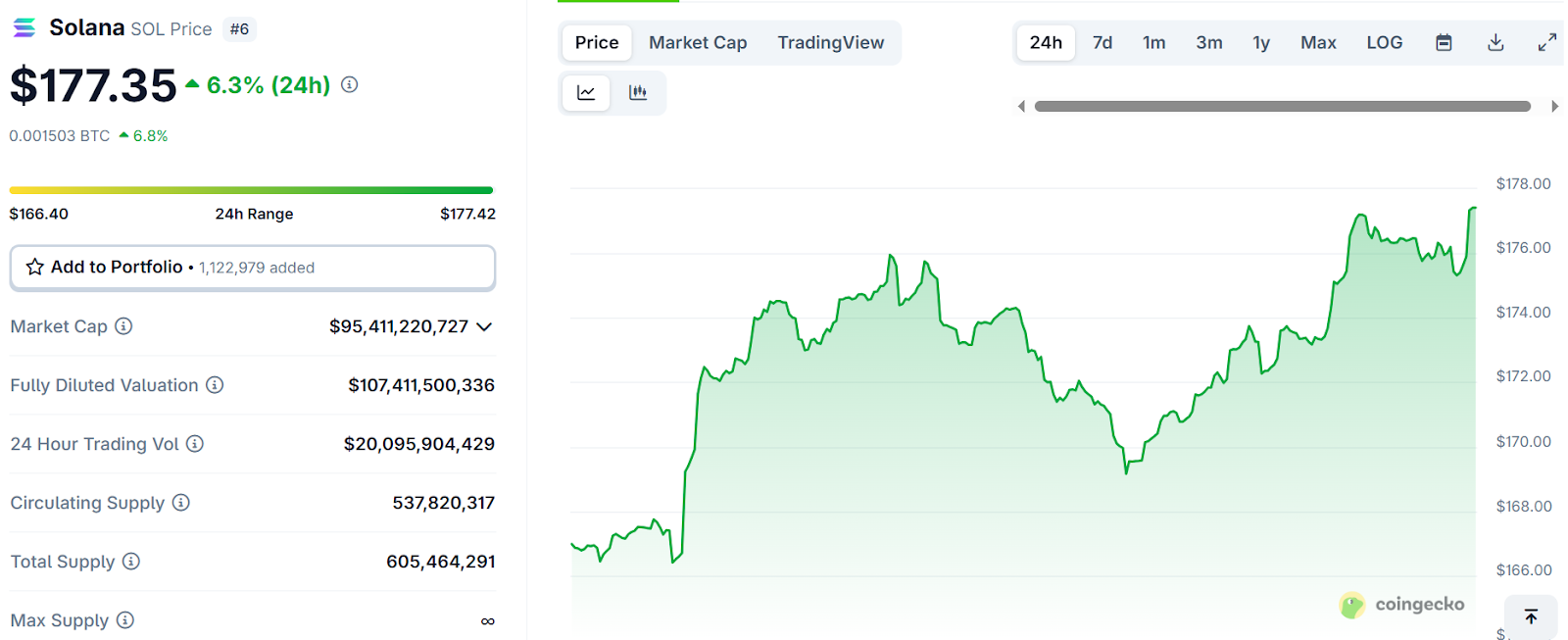Expand the chart to fullscreen
1568x640 pixels.
1547,42
